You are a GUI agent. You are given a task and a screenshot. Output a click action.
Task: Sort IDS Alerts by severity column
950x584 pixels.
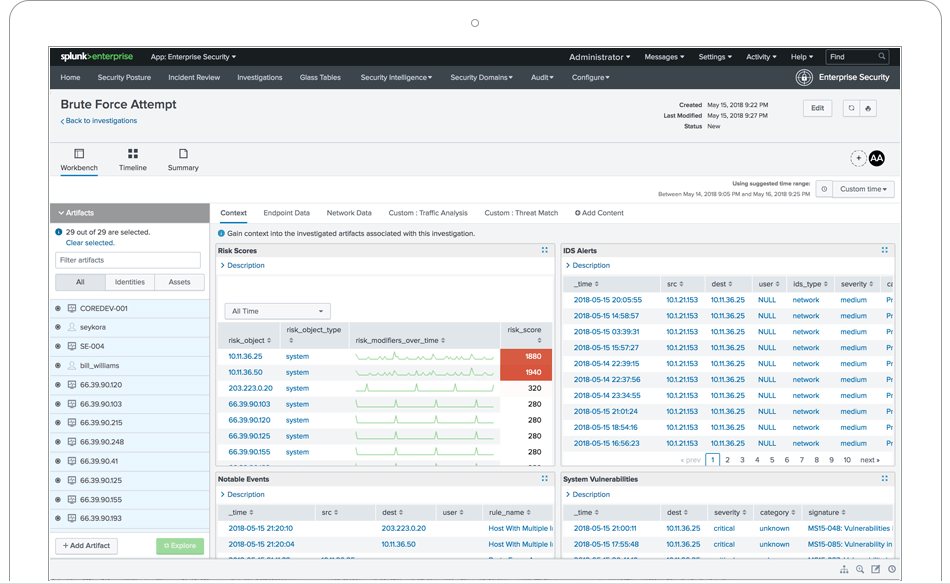(x=857, y=284)
